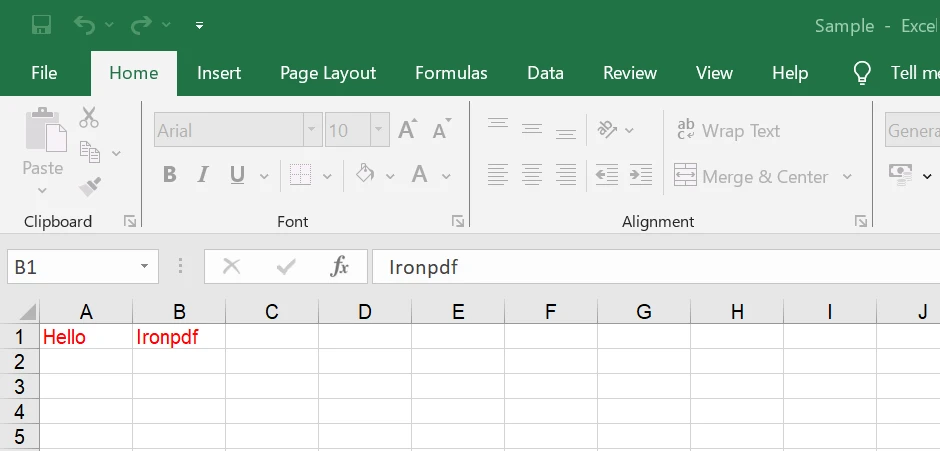Click the Insert Function fx icon
Screen dimensions: 940x451
tap(340, 266)
